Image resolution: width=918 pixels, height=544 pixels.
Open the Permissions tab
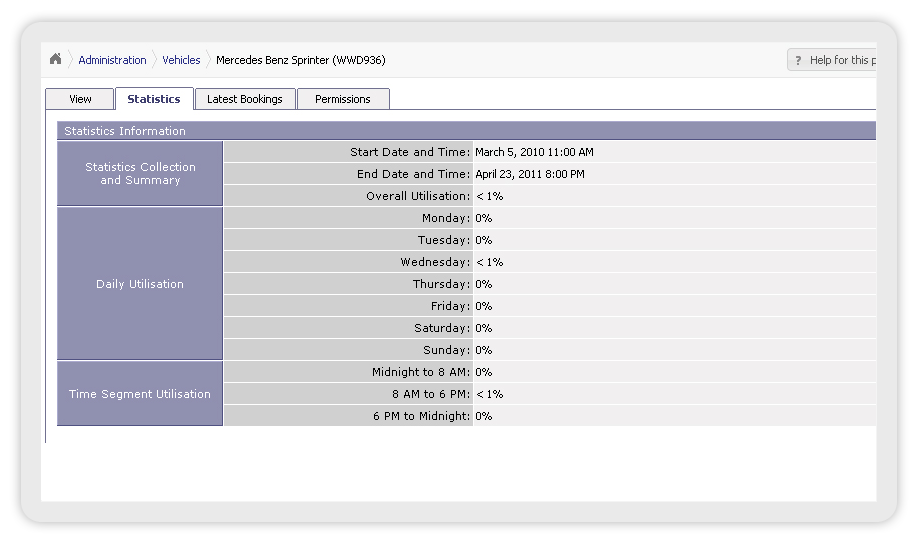pyautogui.click(x=343, y=99)
